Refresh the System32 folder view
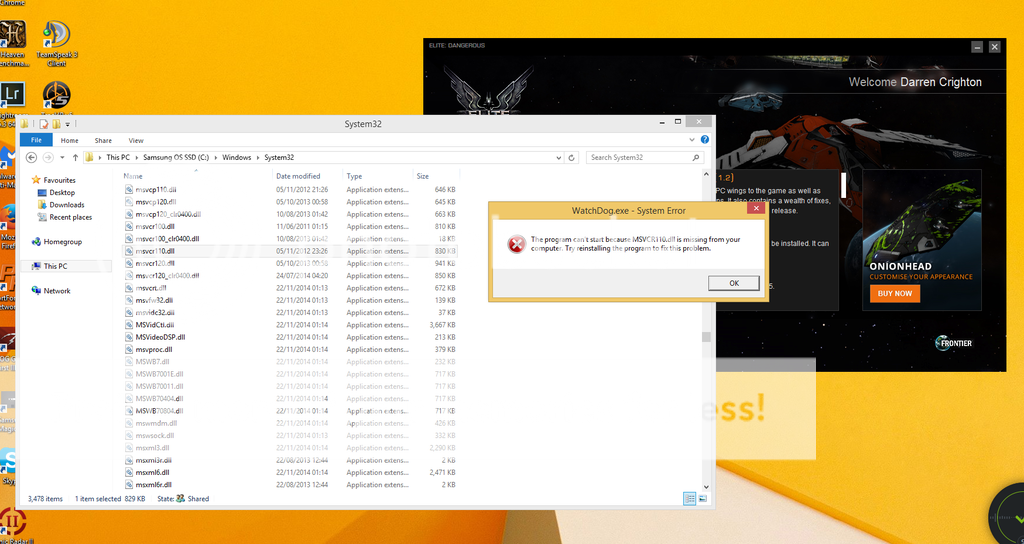Image resolution: width=1024 pixels, height=544 pixels. (571, 157)
